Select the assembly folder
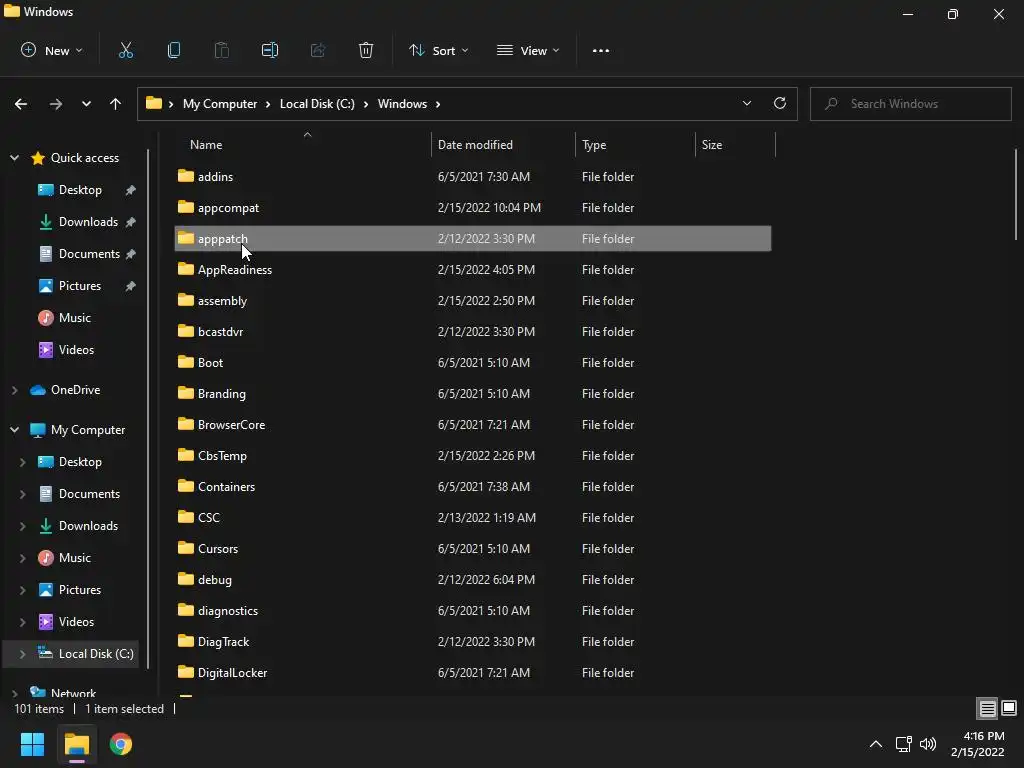Image resolution: width=1024 pixels, height=768 pixels. (x=473, y=301)
